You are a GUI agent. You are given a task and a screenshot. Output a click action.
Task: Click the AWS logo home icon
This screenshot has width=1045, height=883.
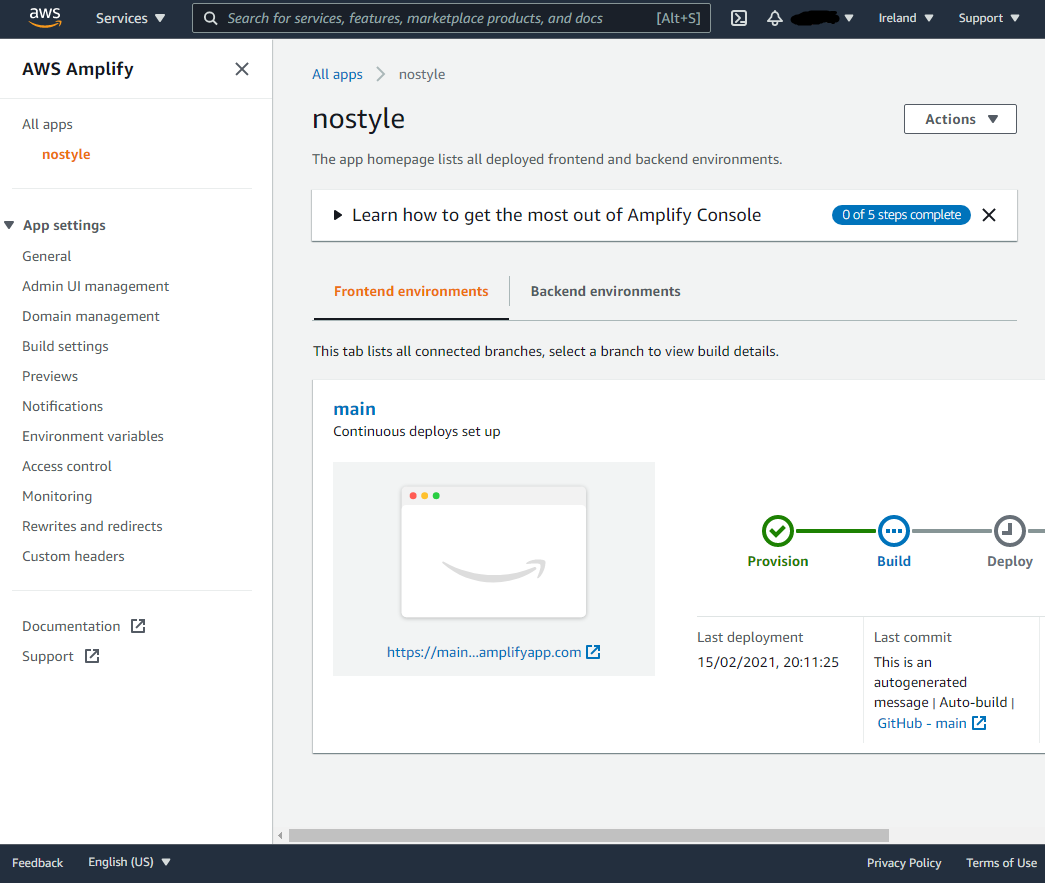coord(45,18)
